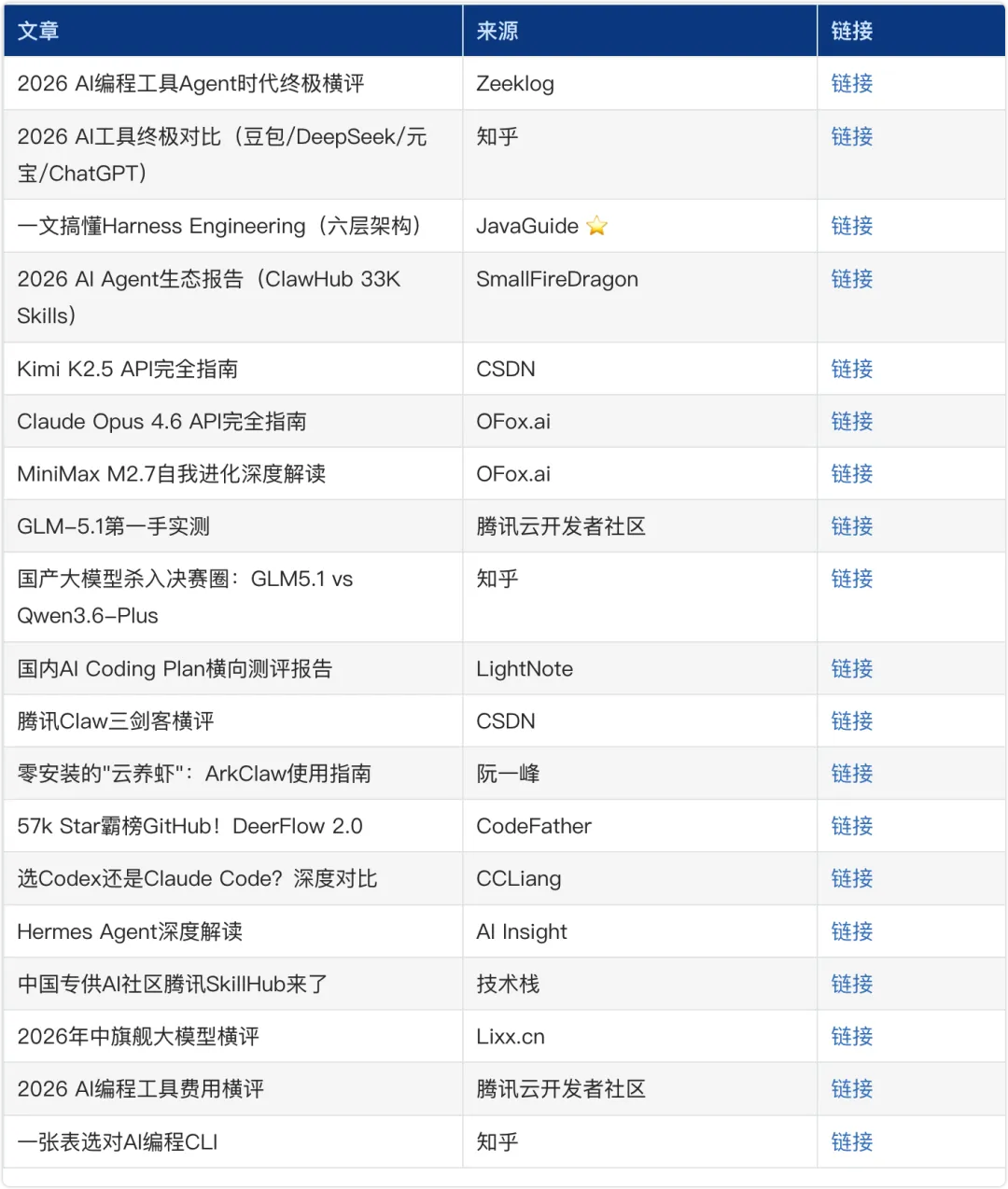Click CSDN source in Kimi K2.5 row
Image resolution: width=1008 pixels, height=1189 pixels.
tap(506, 370)
